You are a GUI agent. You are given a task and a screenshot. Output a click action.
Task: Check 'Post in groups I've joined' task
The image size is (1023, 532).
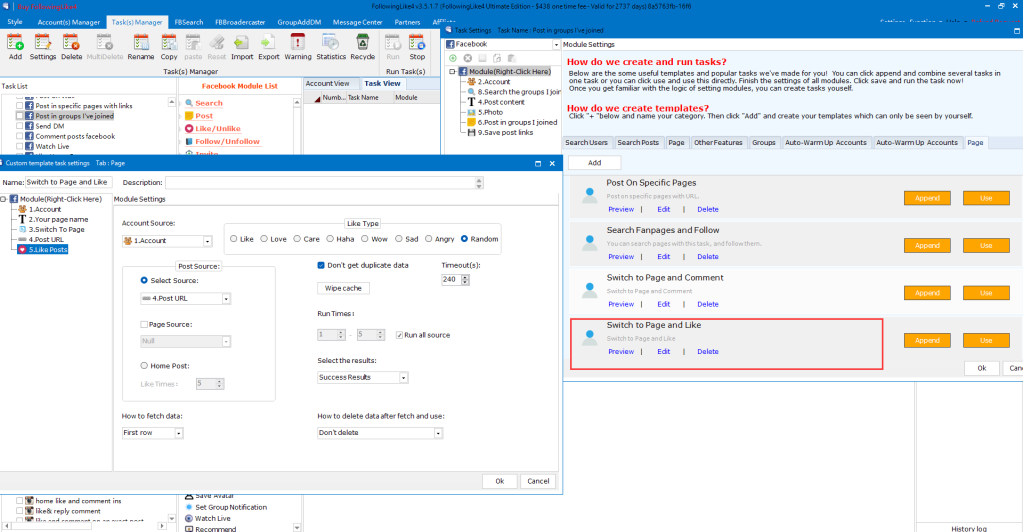pyautogui.click(x=20, y=116)
